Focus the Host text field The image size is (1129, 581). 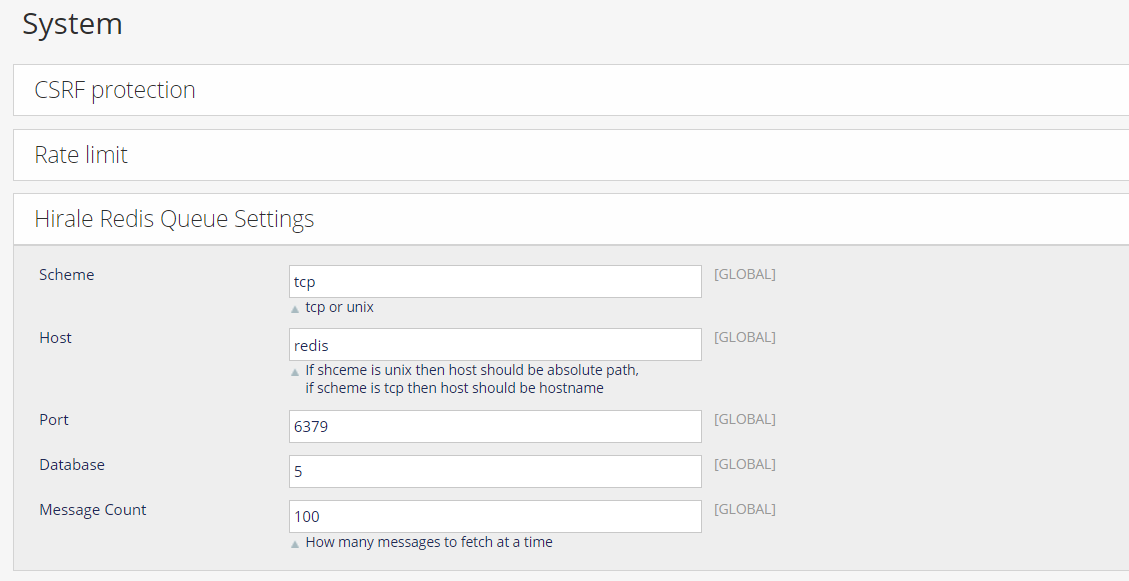click(x=495, y=345)
